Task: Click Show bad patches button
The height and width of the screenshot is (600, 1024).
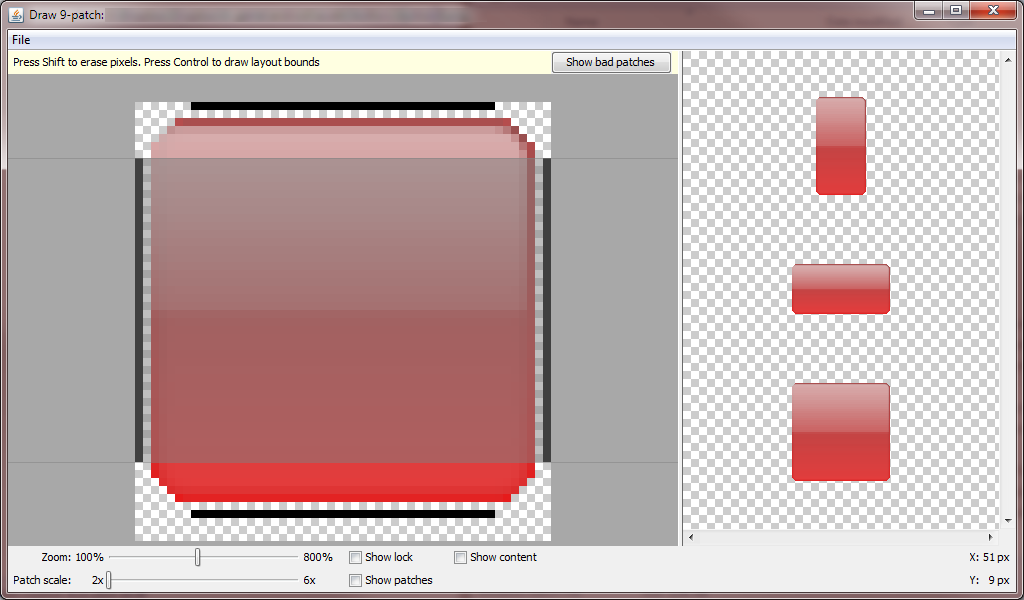Action: pyautogui.click(x=610, y=62)
